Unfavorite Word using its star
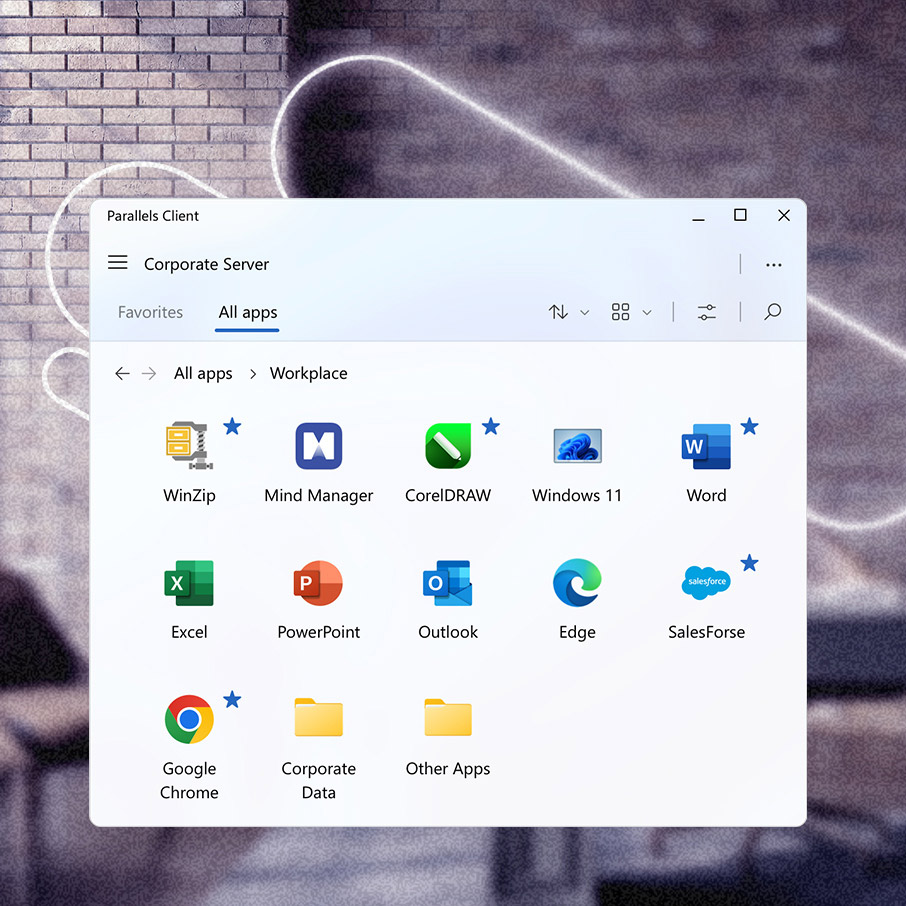The image size is (906, 906). click(x=749, y=427)
